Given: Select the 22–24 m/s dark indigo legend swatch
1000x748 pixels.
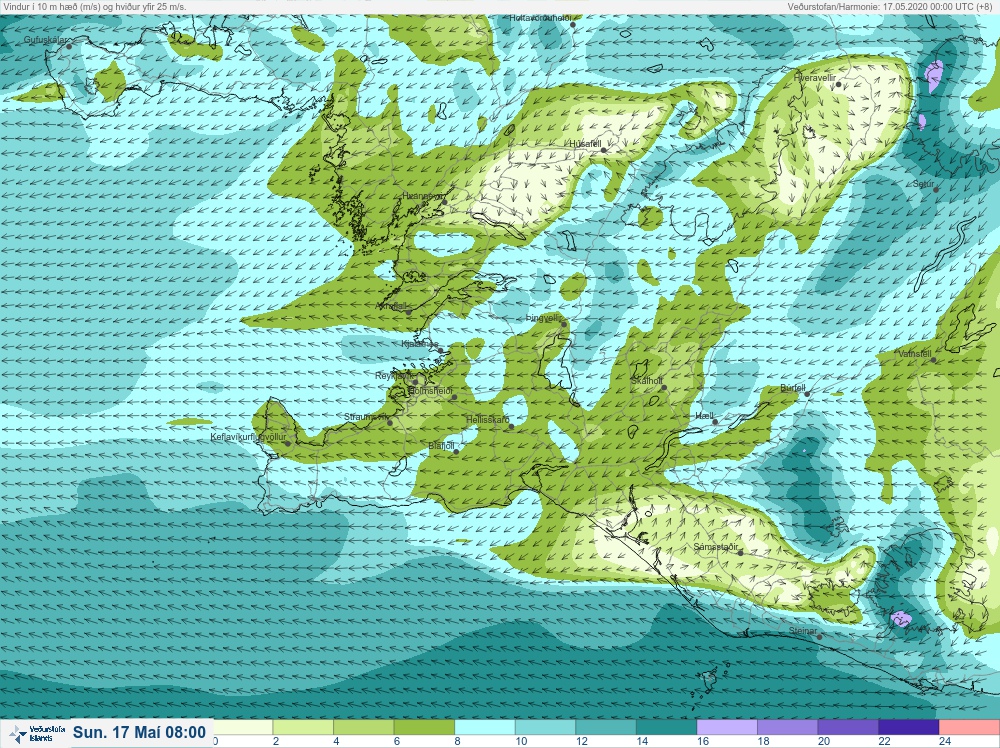Looking at the screenshot, I should [909, 727].
